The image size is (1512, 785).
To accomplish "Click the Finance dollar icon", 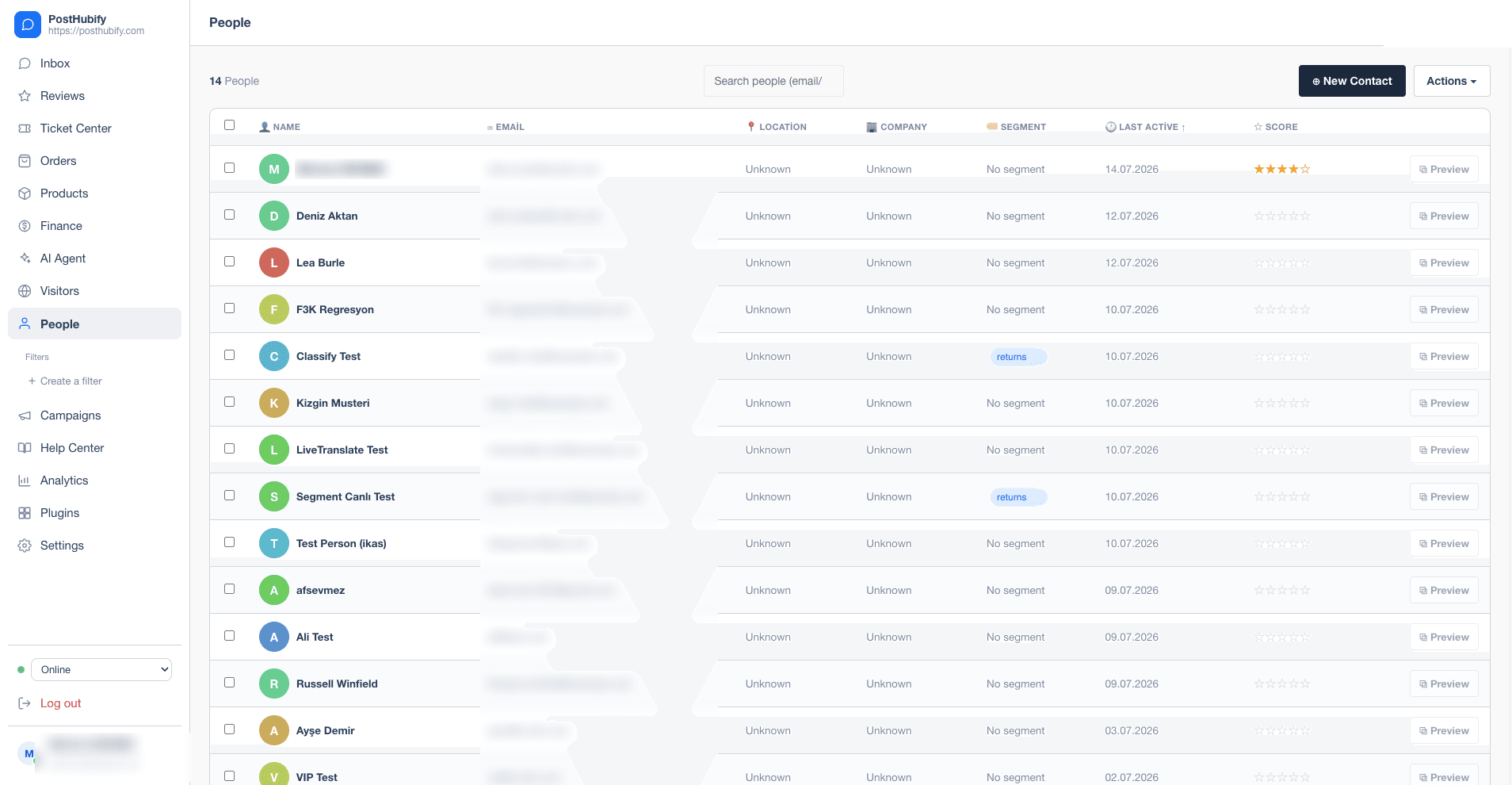I will 25,226.
